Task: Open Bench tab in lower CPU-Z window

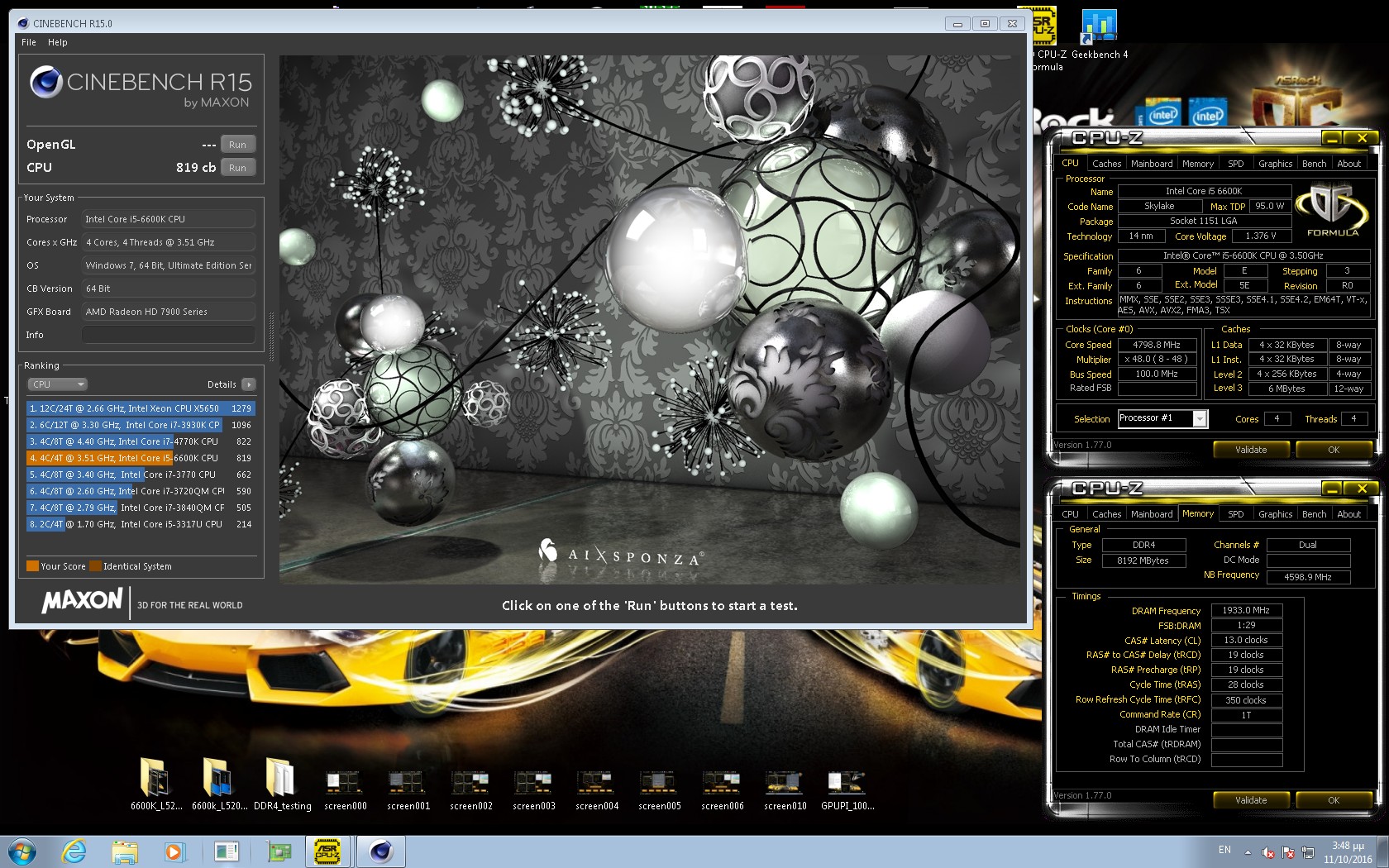Action: [1314, 514]
